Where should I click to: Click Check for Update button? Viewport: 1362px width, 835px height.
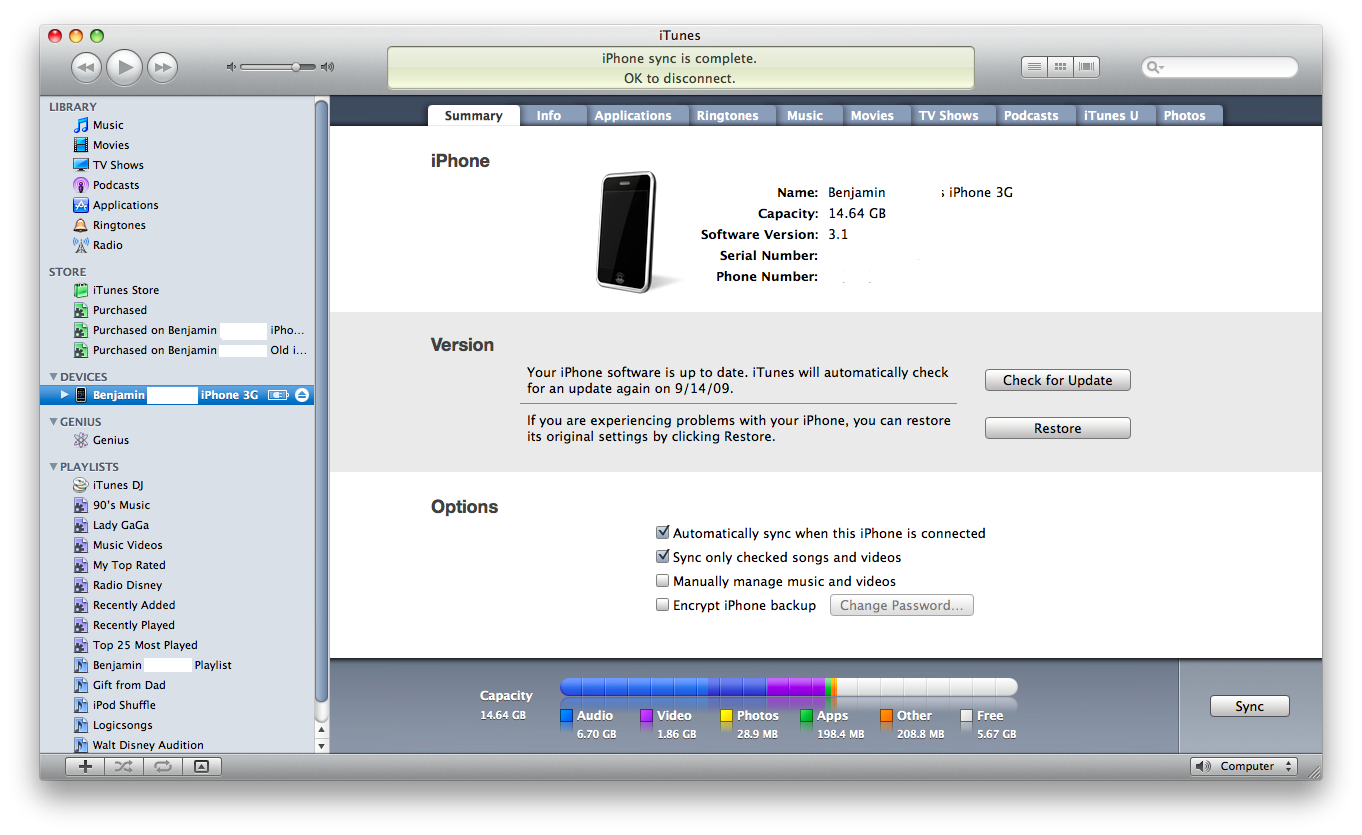(x=1058, y=380)
